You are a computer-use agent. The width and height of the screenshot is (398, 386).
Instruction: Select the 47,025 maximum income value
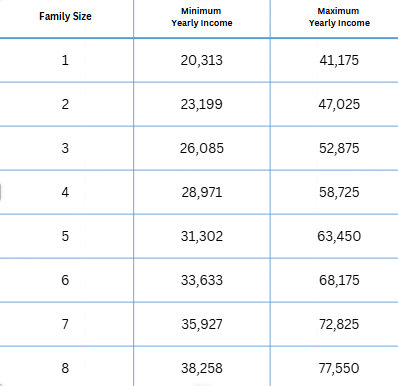tap(339, 104)
